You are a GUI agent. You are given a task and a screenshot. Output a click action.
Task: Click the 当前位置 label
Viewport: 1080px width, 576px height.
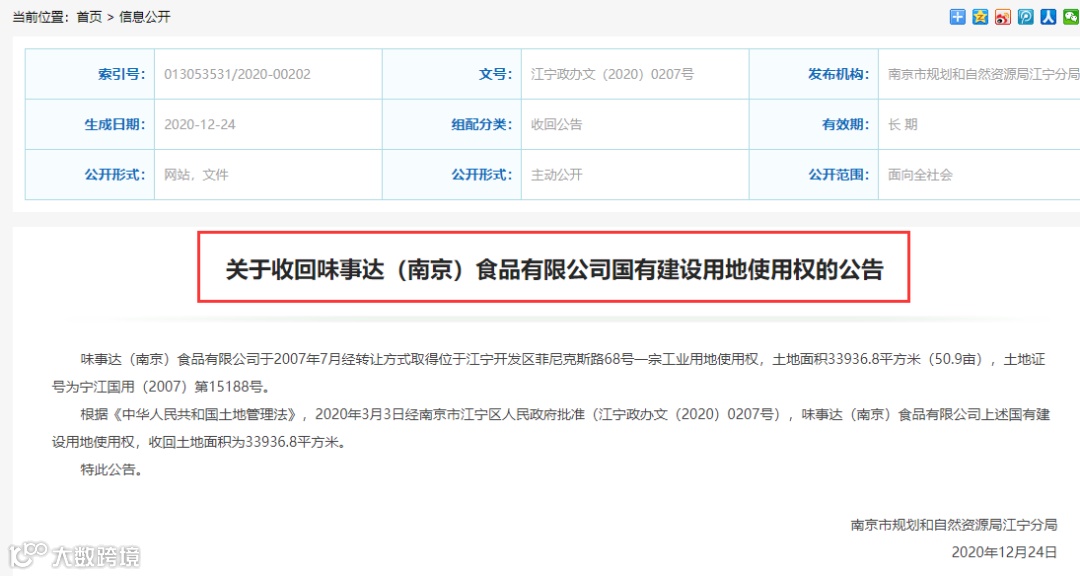(x=41, y=17)
